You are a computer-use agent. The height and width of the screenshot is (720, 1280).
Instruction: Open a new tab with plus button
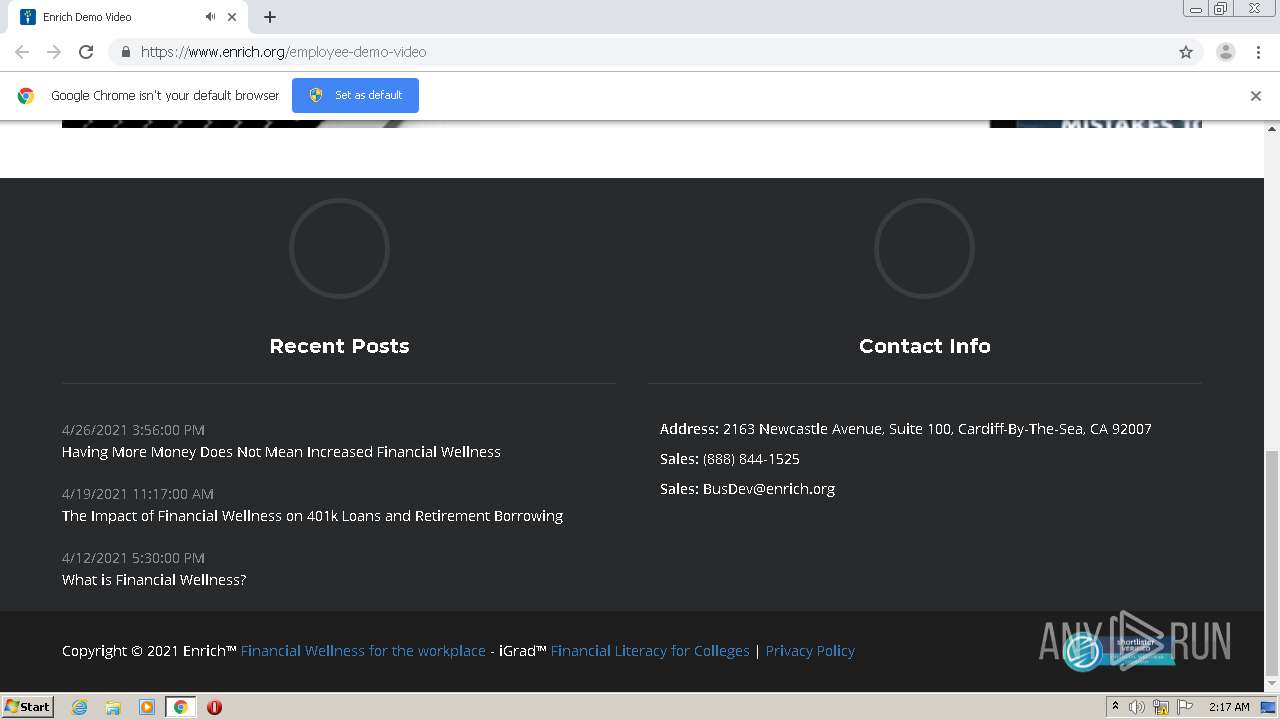(x=270, y=17)
